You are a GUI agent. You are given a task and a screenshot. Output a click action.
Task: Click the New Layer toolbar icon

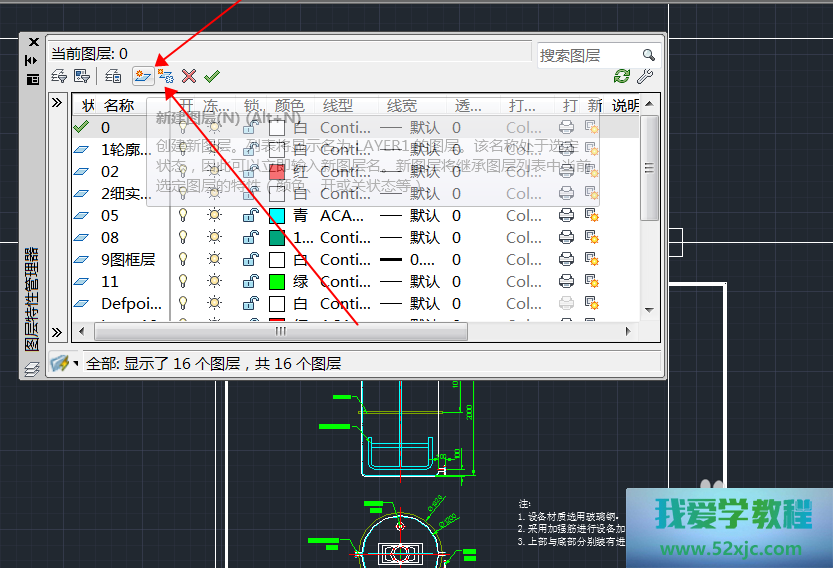tap(143, 76)
